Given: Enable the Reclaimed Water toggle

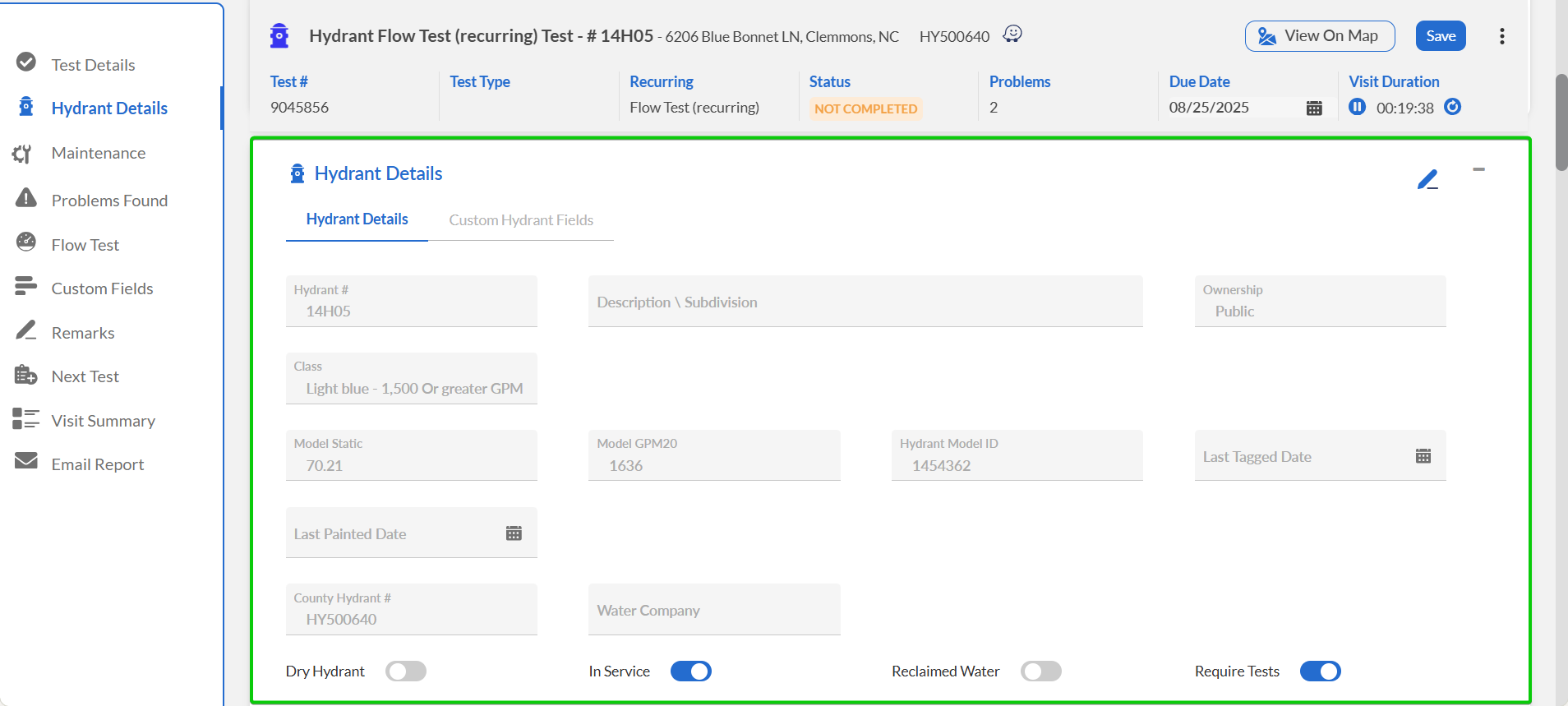Looking at the screenshot, I should pos(1040,671).
